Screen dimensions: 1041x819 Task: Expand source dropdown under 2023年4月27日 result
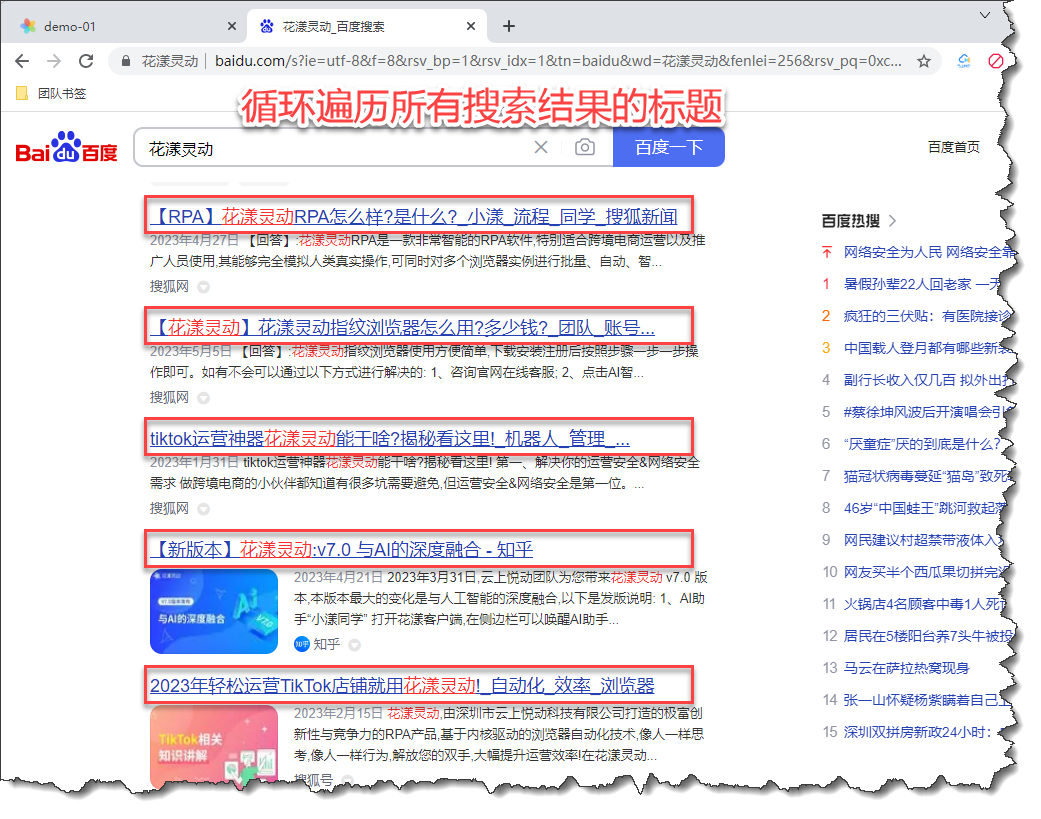[204, 287]
